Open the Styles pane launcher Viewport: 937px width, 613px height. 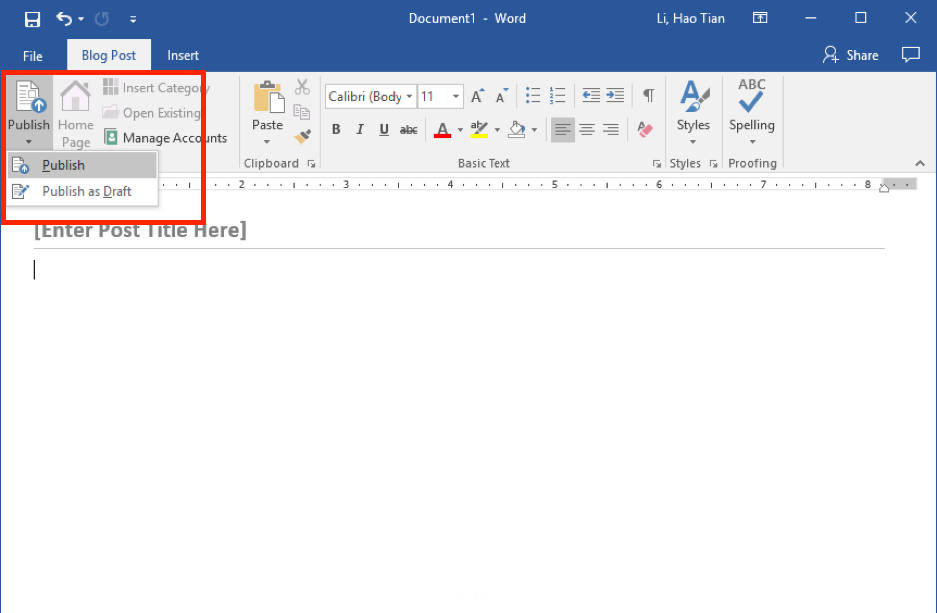tap(714, 164)
